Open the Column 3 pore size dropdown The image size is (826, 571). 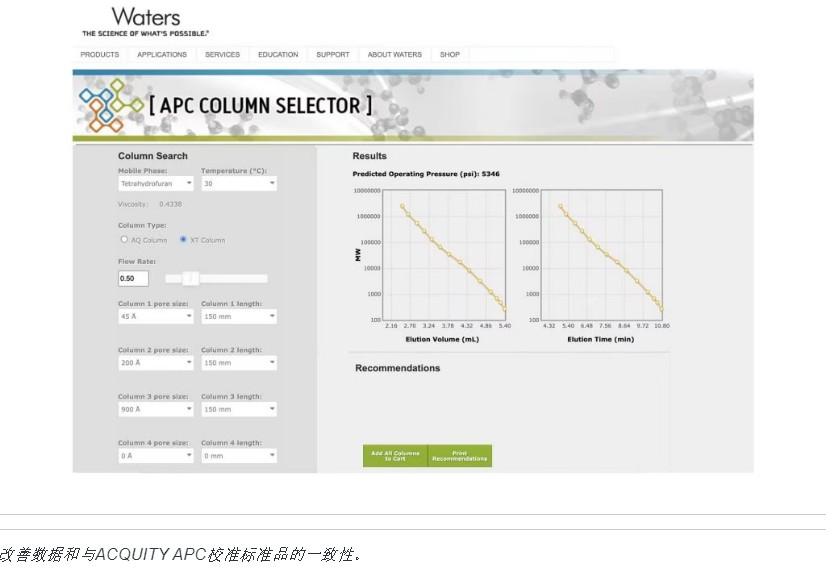click(x=155, y=409)
